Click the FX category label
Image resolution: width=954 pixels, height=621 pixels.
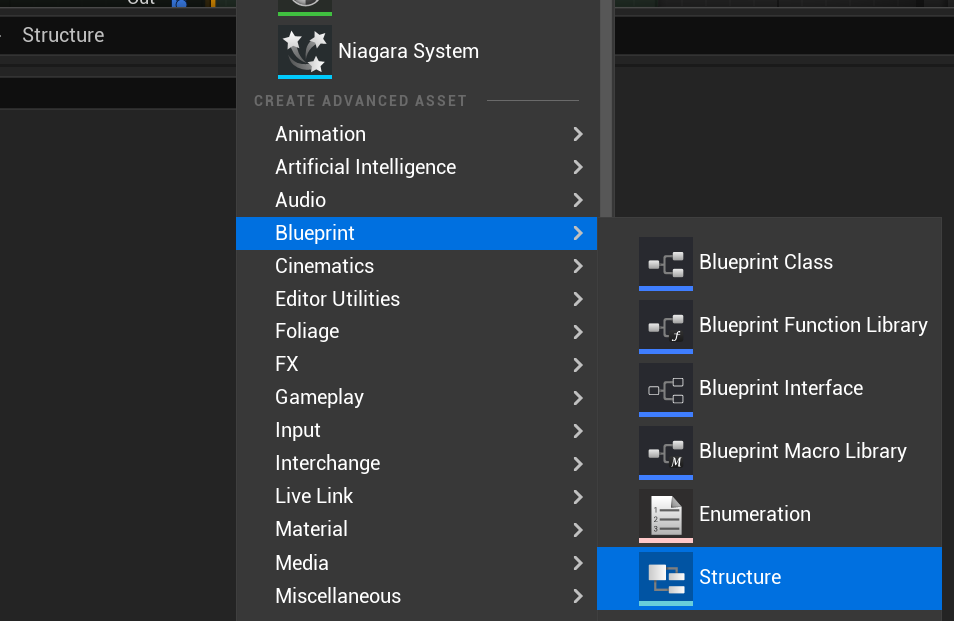287,364
